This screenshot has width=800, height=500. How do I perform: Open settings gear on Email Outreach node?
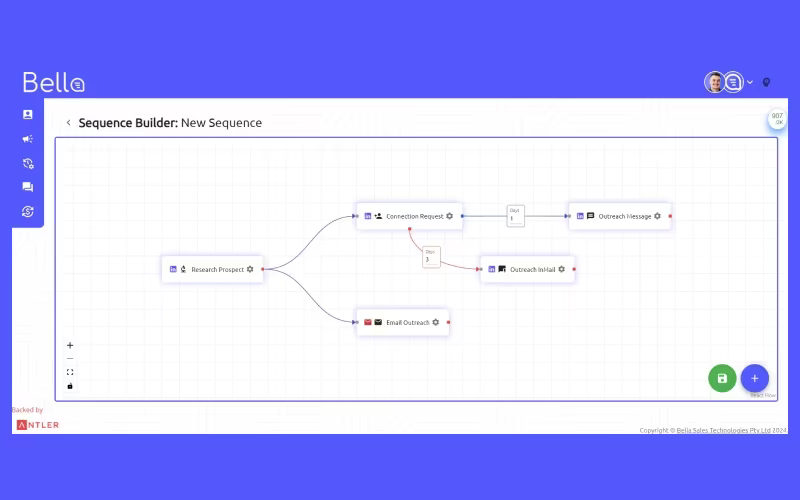pyautogui.click(x=436, y=322)
